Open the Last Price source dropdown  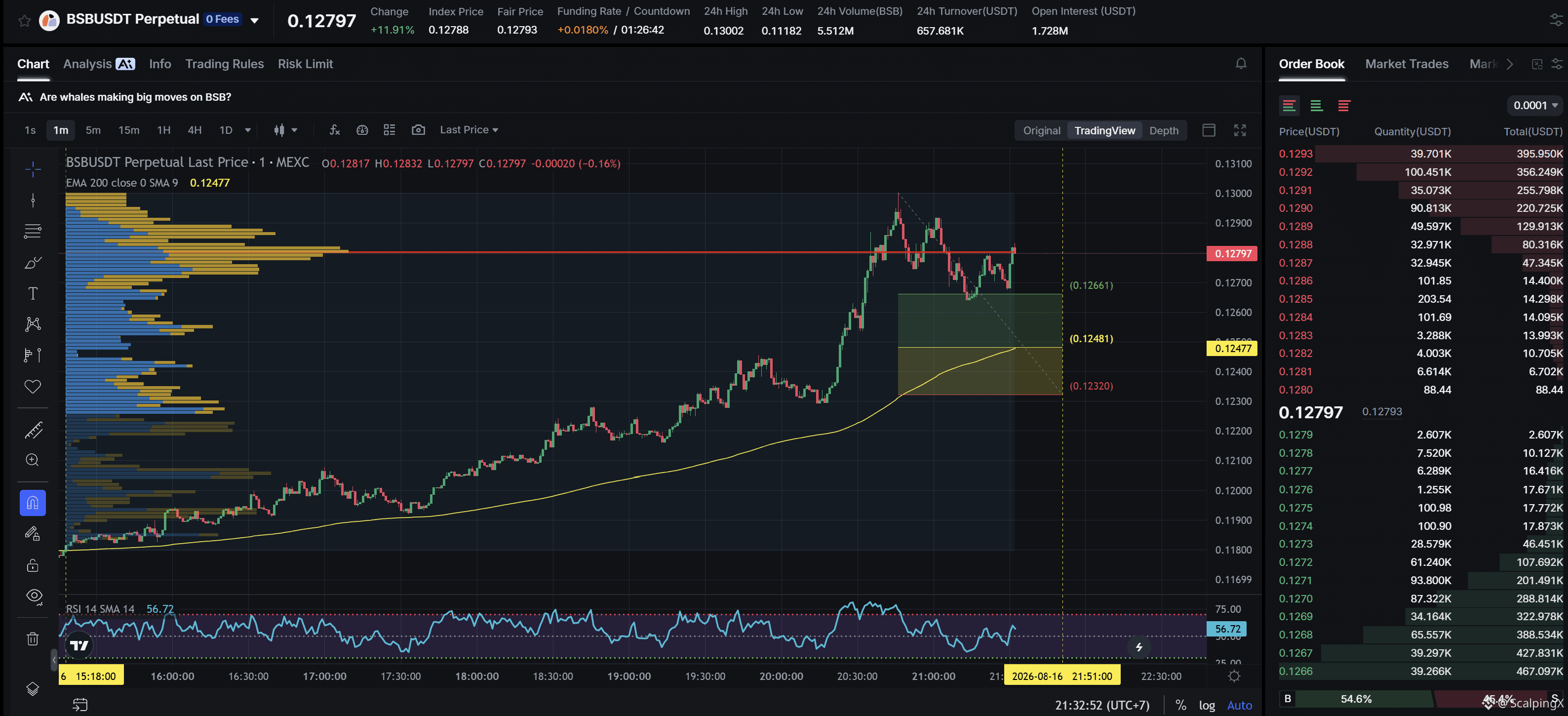(x=469, y=130)
